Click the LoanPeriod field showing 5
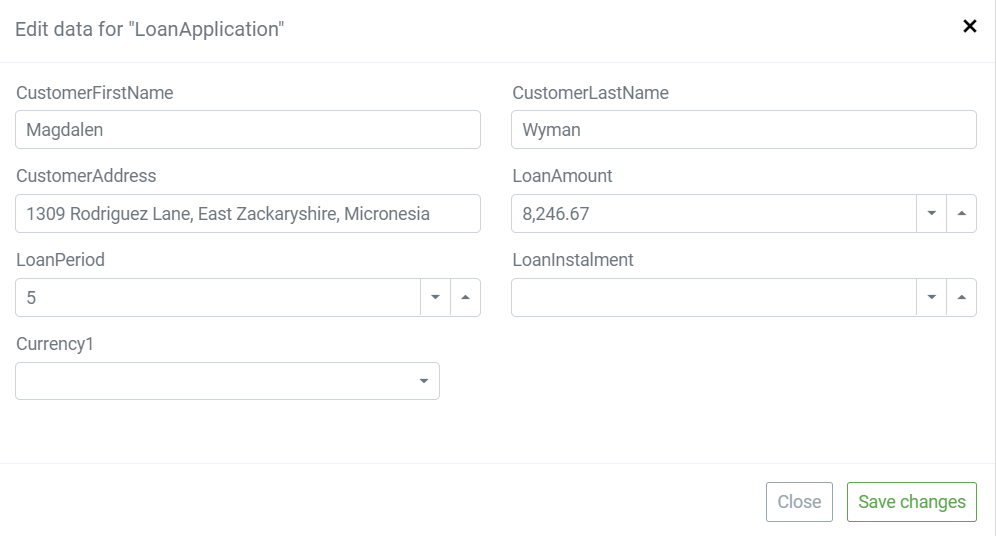This screenshot has height=536, width=996. pyautogui.click(x=218, y=297)
